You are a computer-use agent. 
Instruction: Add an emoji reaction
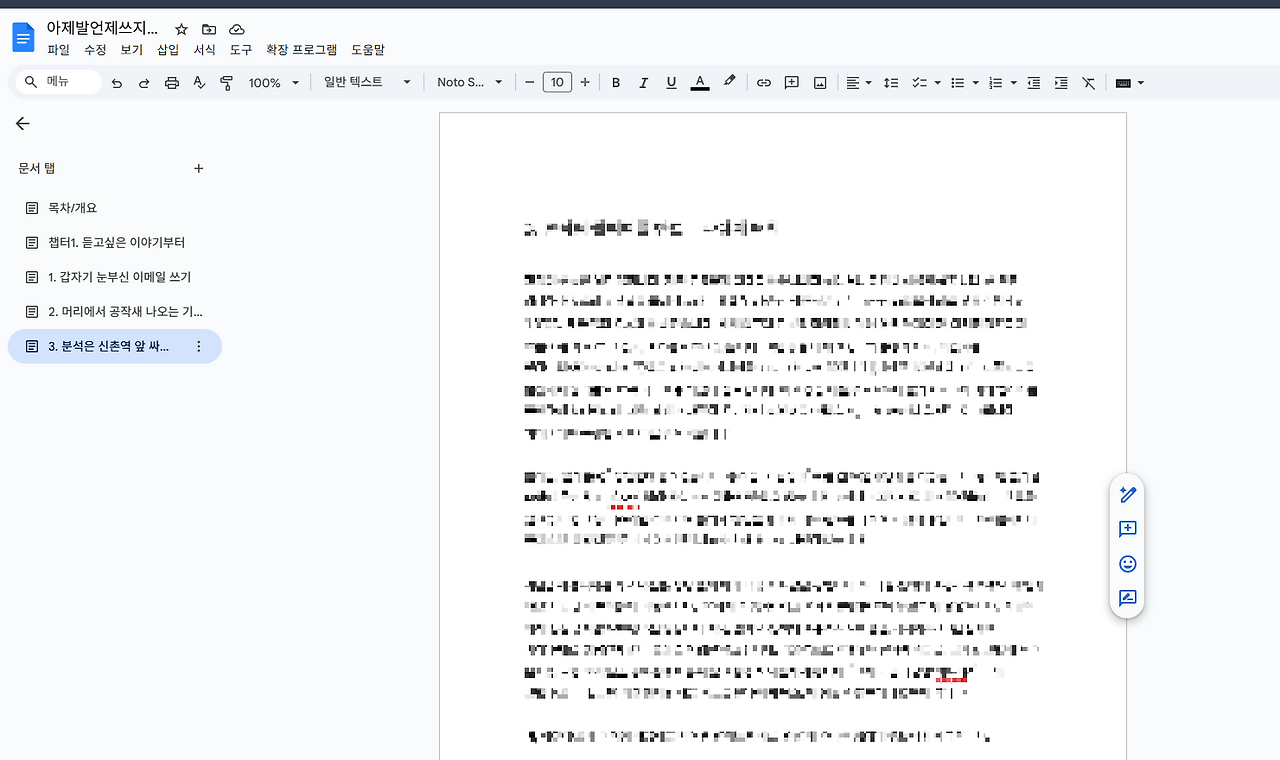1128,564
